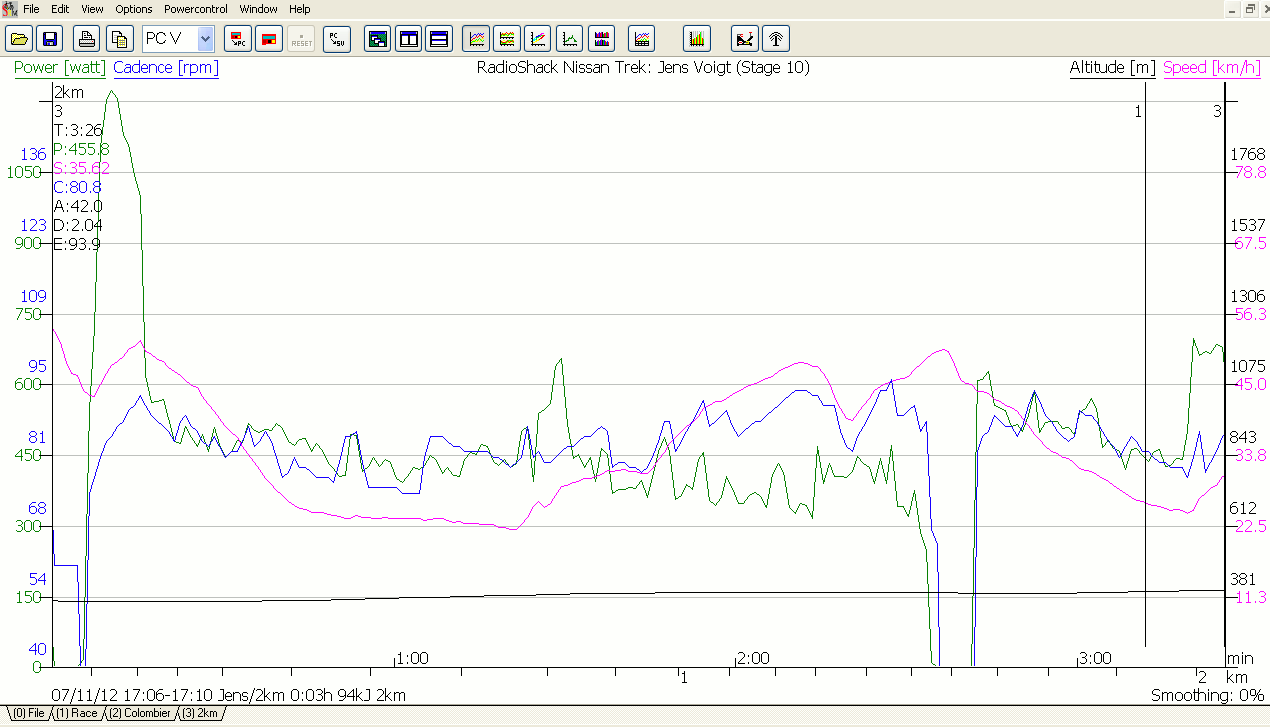Viewport: 1270px width, 727px height.
Task: Click the tile windows vertically icon
Action: point(408,39)
